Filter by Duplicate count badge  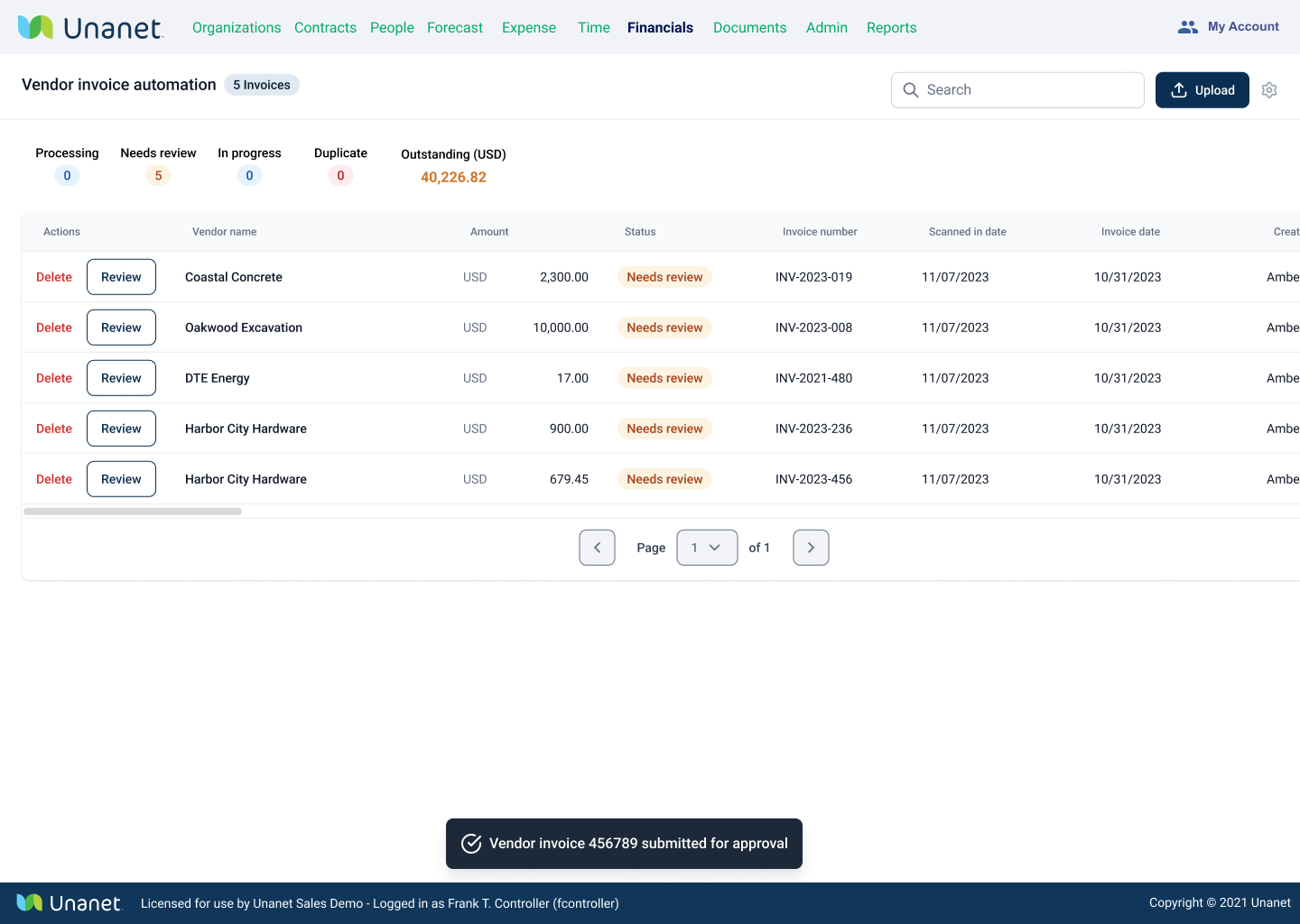point(340,176)
